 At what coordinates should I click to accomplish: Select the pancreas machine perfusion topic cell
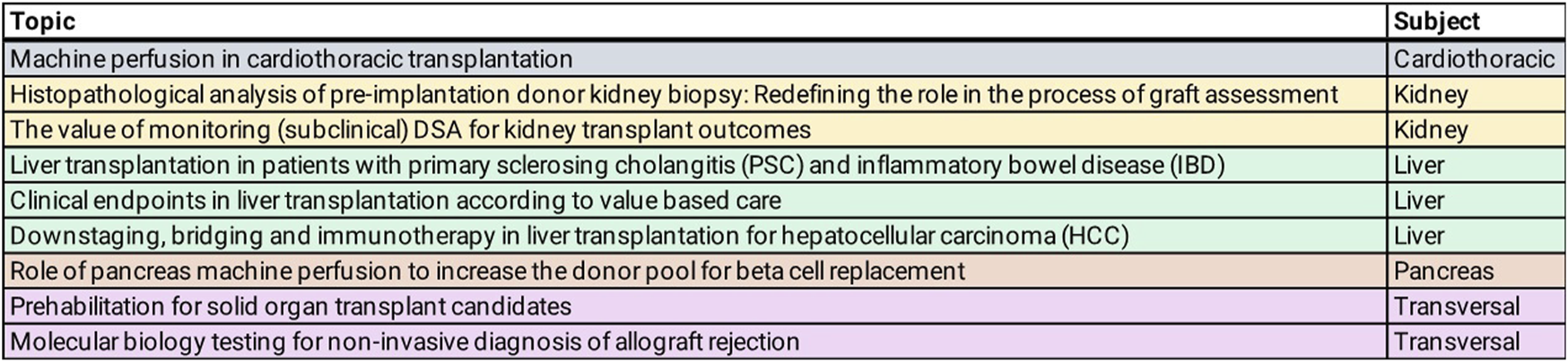pyautogui.click(x=694, y=271)
